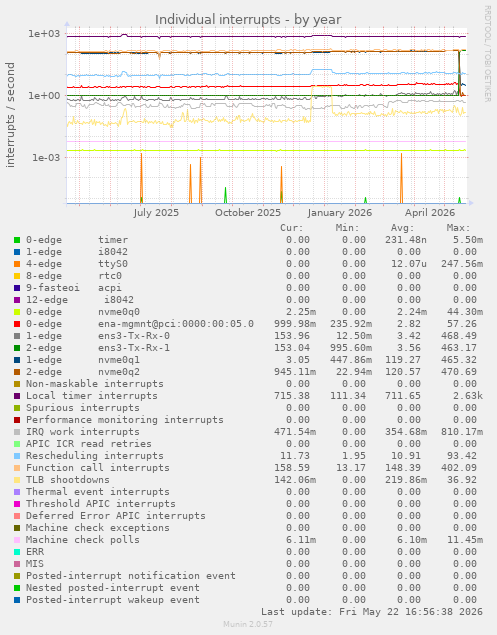Click the Function call interrupts label
This screenshot has width=497, height=635.
(x=98, y=468)
